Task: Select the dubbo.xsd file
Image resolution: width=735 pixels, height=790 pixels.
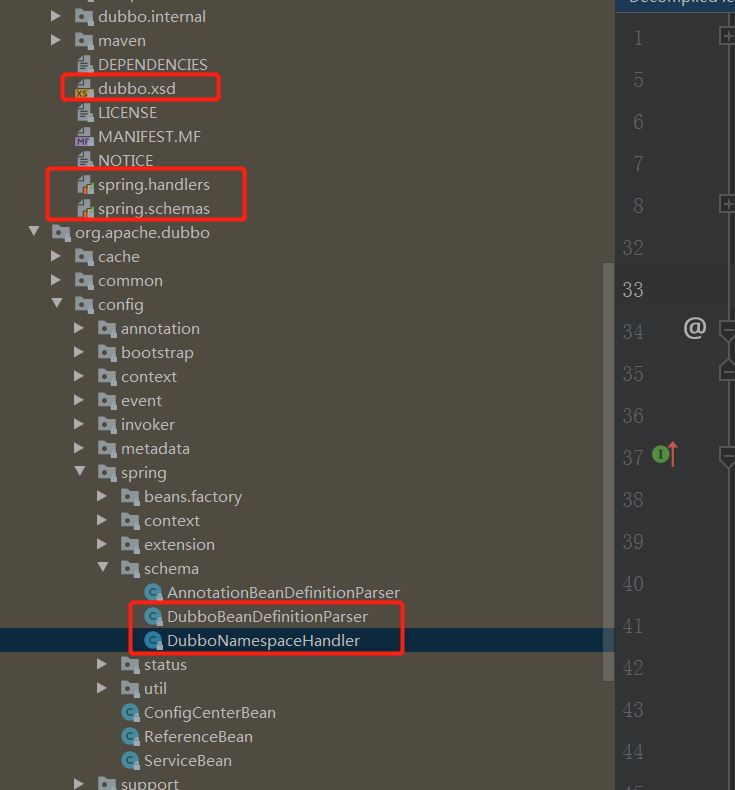Action: (137, 89)
